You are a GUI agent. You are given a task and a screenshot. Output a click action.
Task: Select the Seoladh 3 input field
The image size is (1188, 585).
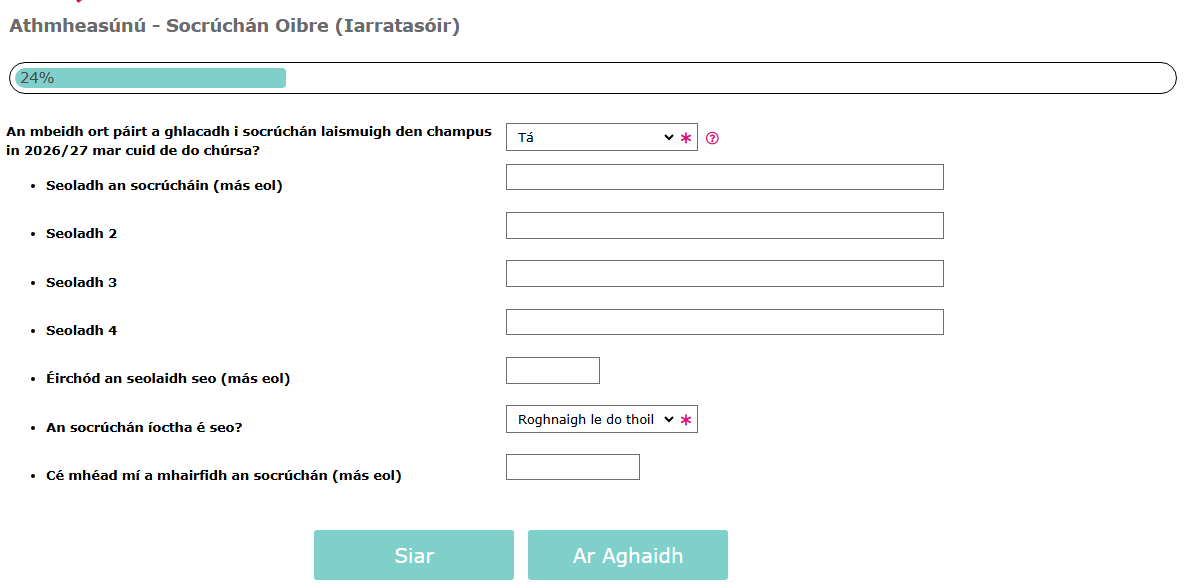[x=724, y=274]
